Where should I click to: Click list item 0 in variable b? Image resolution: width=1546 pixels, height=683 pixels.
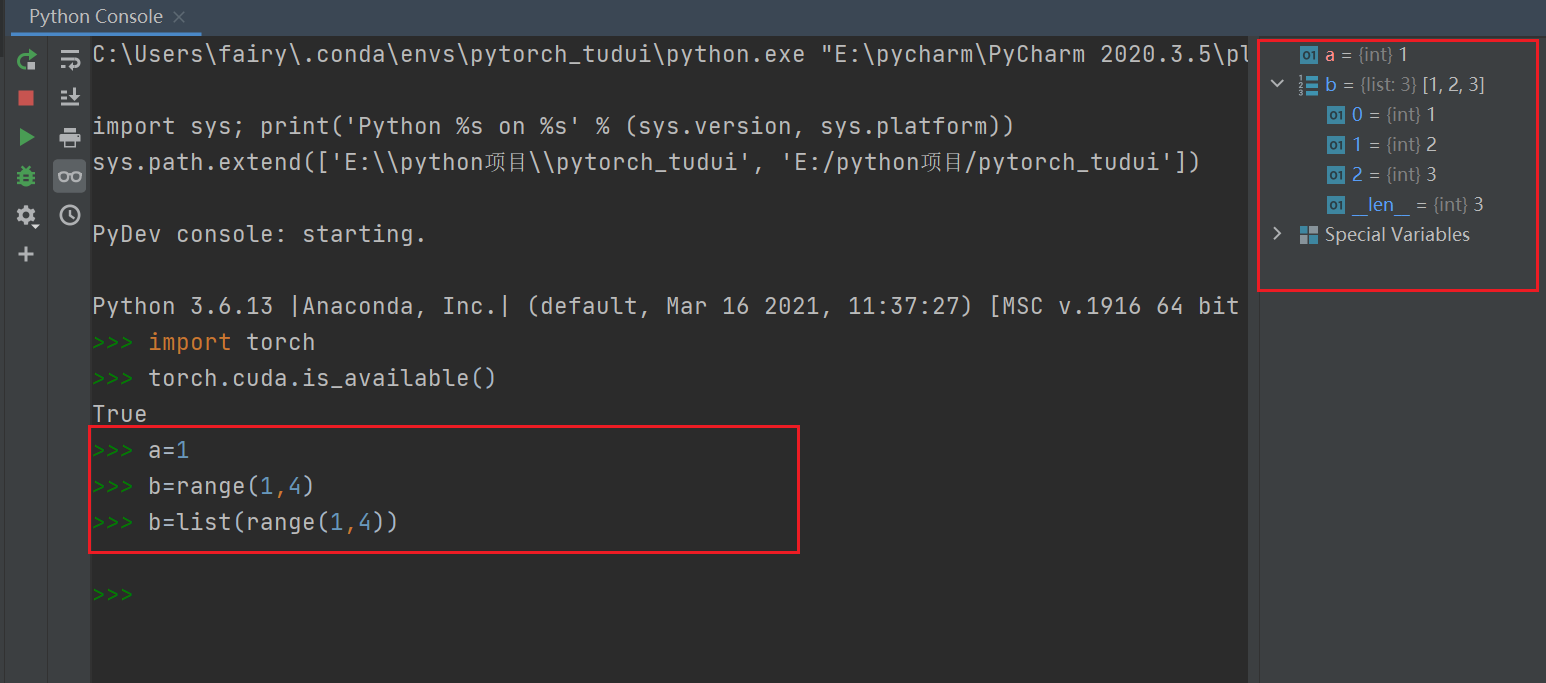1381,114
